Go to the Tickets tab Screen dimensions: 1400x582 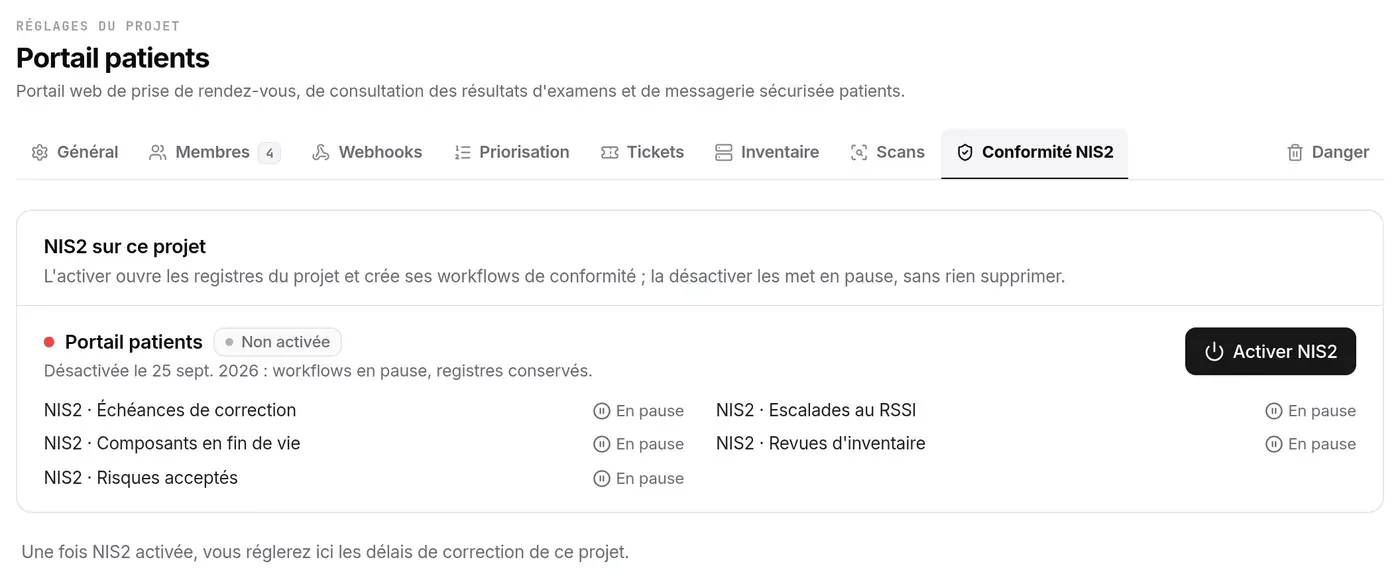click(x=643, y=153)
